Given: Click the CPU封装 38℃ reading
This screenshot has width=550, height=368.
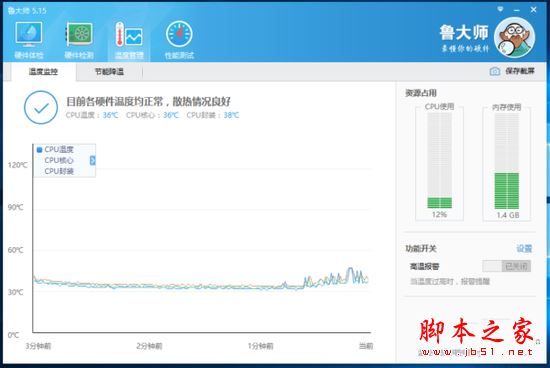Looking at the screenshot, I should coord(213,115).
